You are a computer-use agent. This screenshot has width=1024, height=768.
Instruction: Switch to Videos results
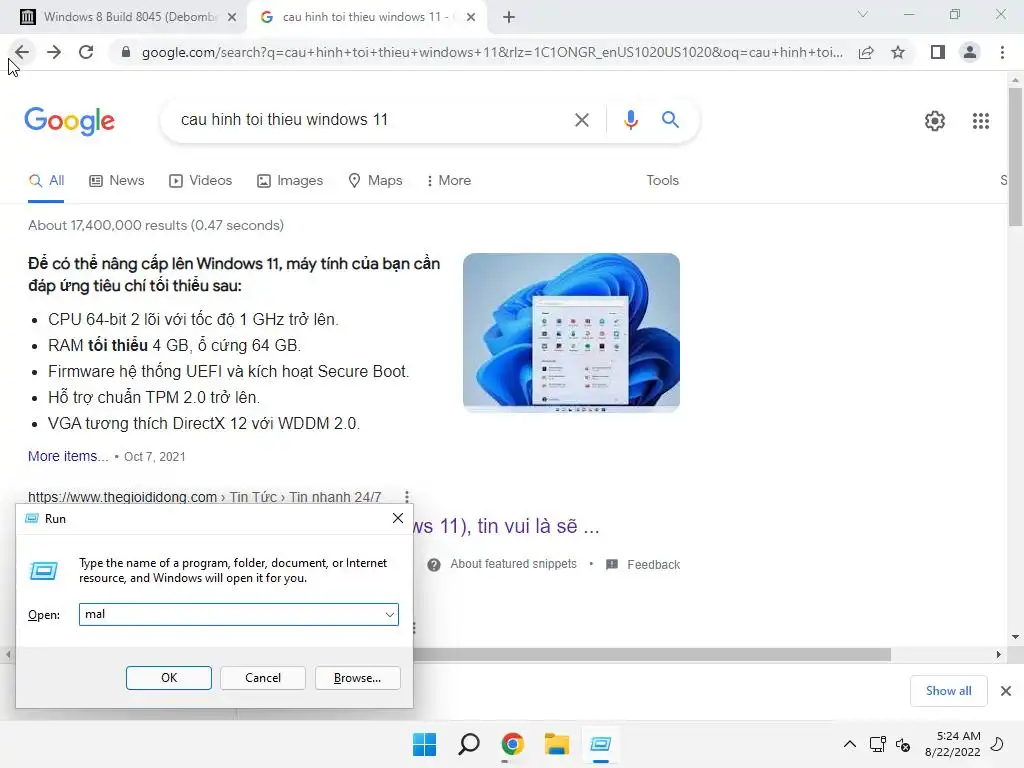(200, 180)
